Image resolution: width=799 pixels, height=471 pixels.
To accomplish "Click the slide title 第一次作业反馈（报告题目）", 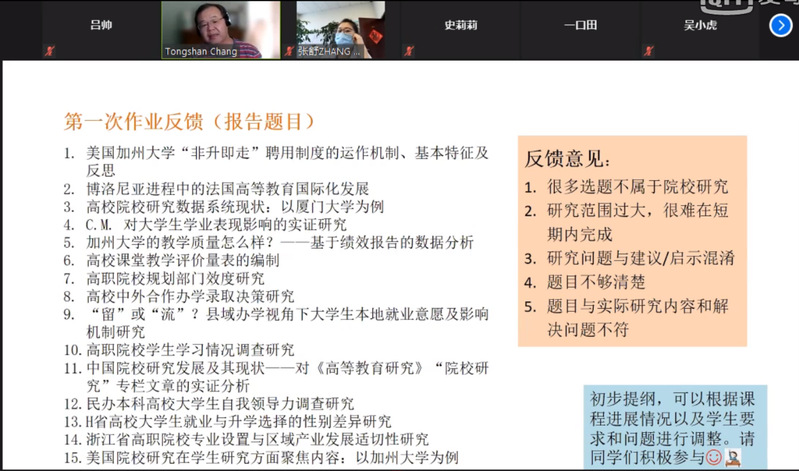I will point(190,122).
